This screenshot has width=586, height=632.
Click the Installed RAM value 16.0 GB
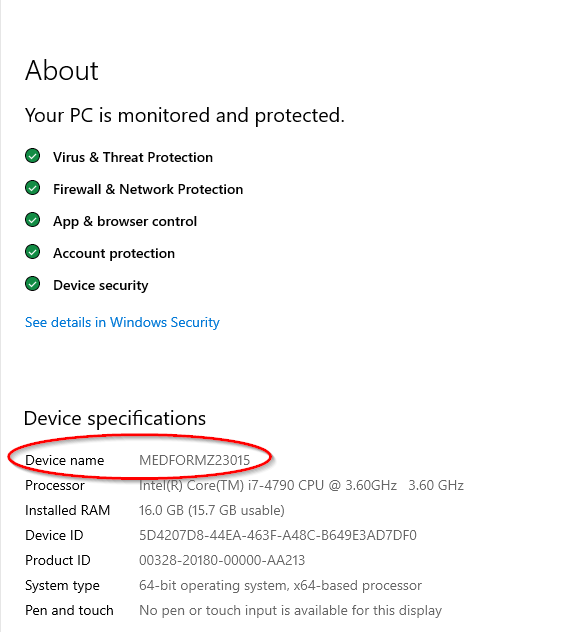(212, 510)
